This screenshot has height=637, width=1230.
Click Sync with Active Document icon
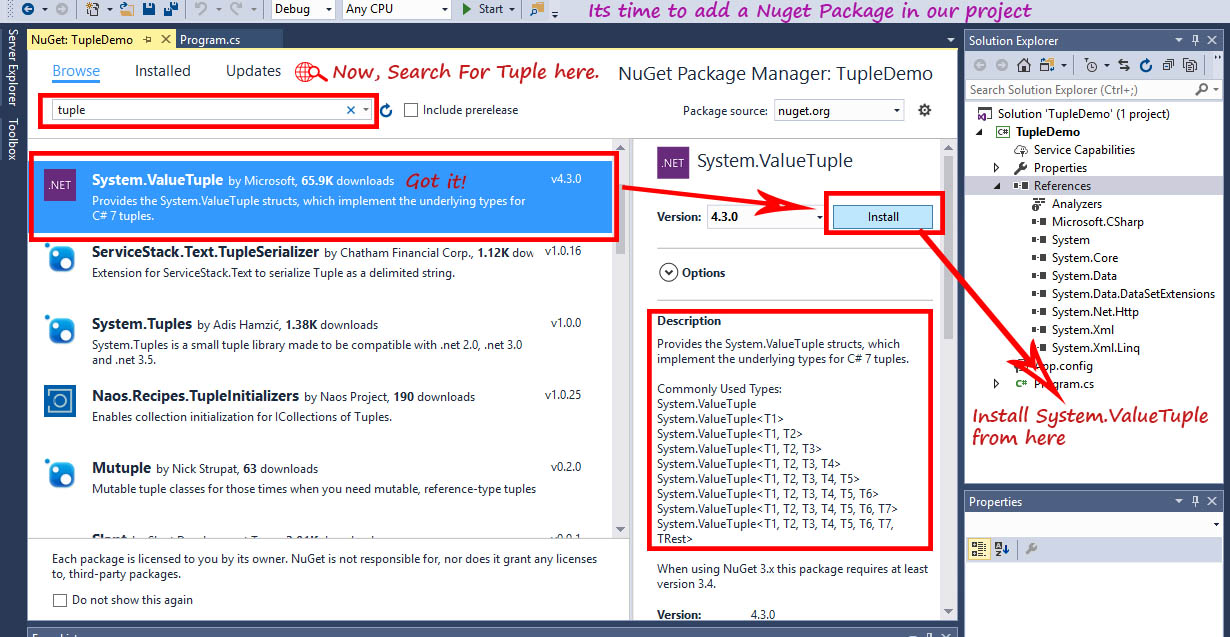[1124, 65]
